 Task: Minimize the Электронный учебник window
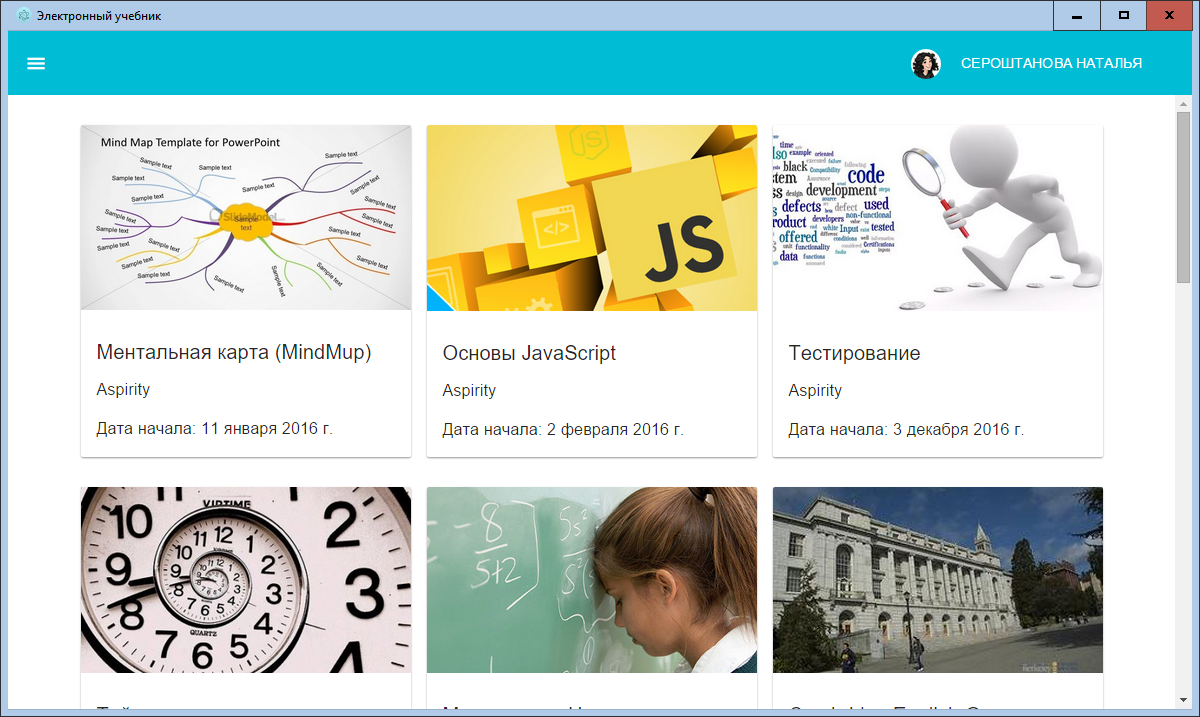coord(1077,15)
